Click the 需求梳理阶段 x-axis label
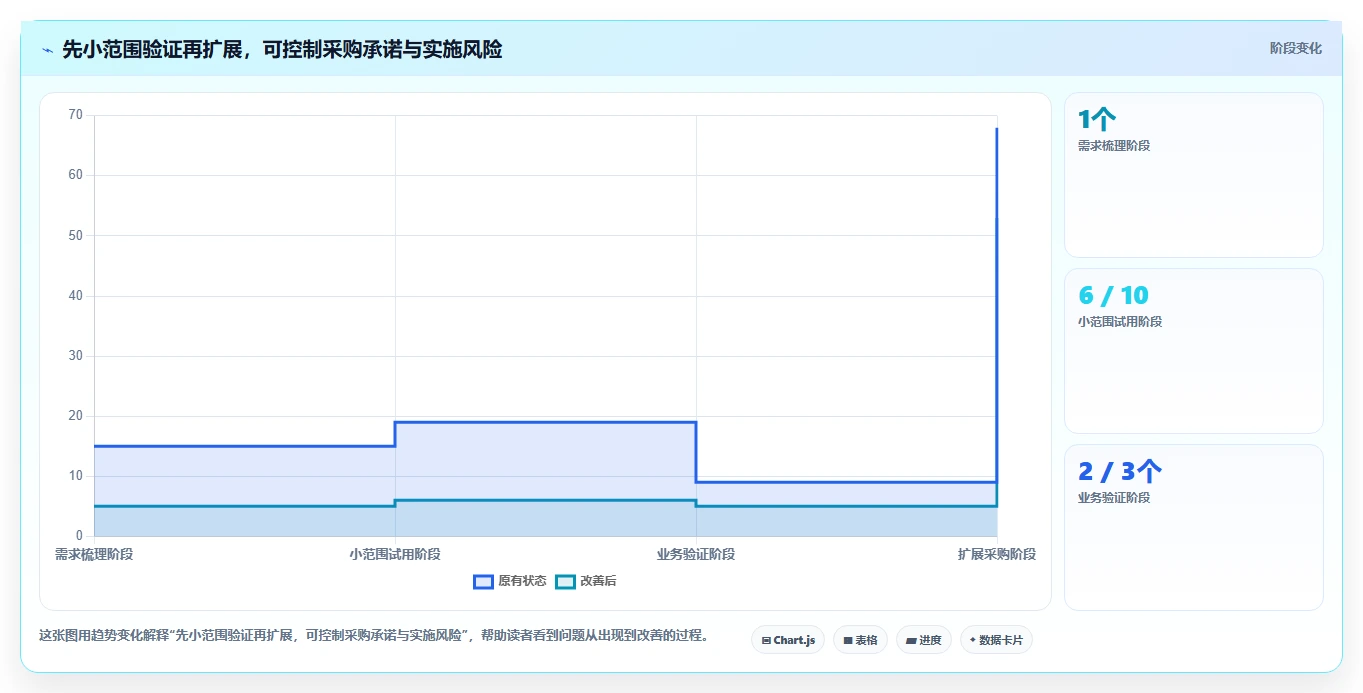 [94, 554]
